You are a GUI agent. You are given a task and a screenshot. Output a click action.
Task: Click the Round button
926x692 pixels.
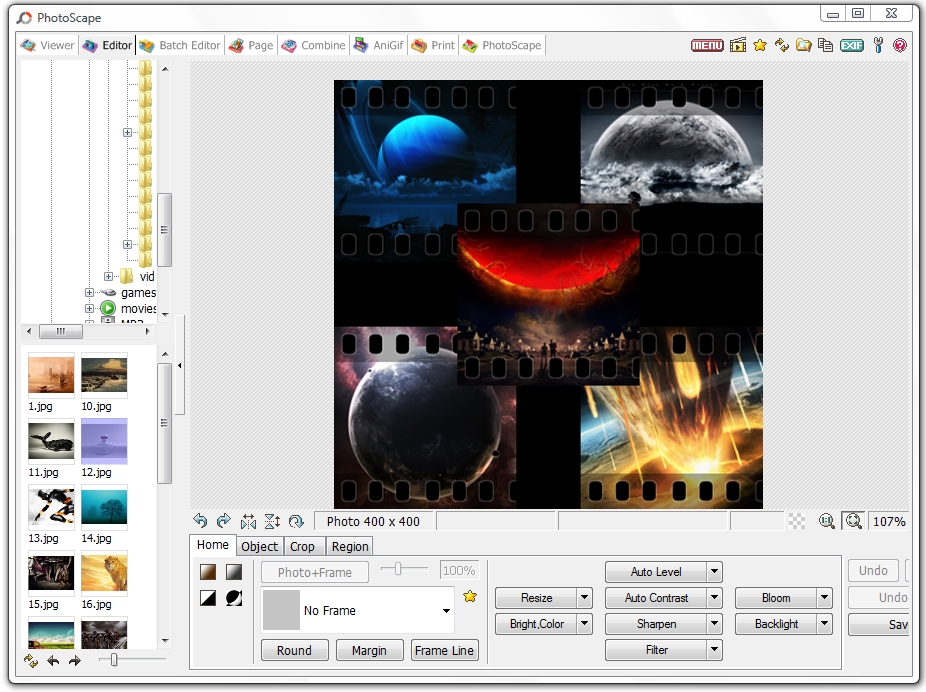294,650
